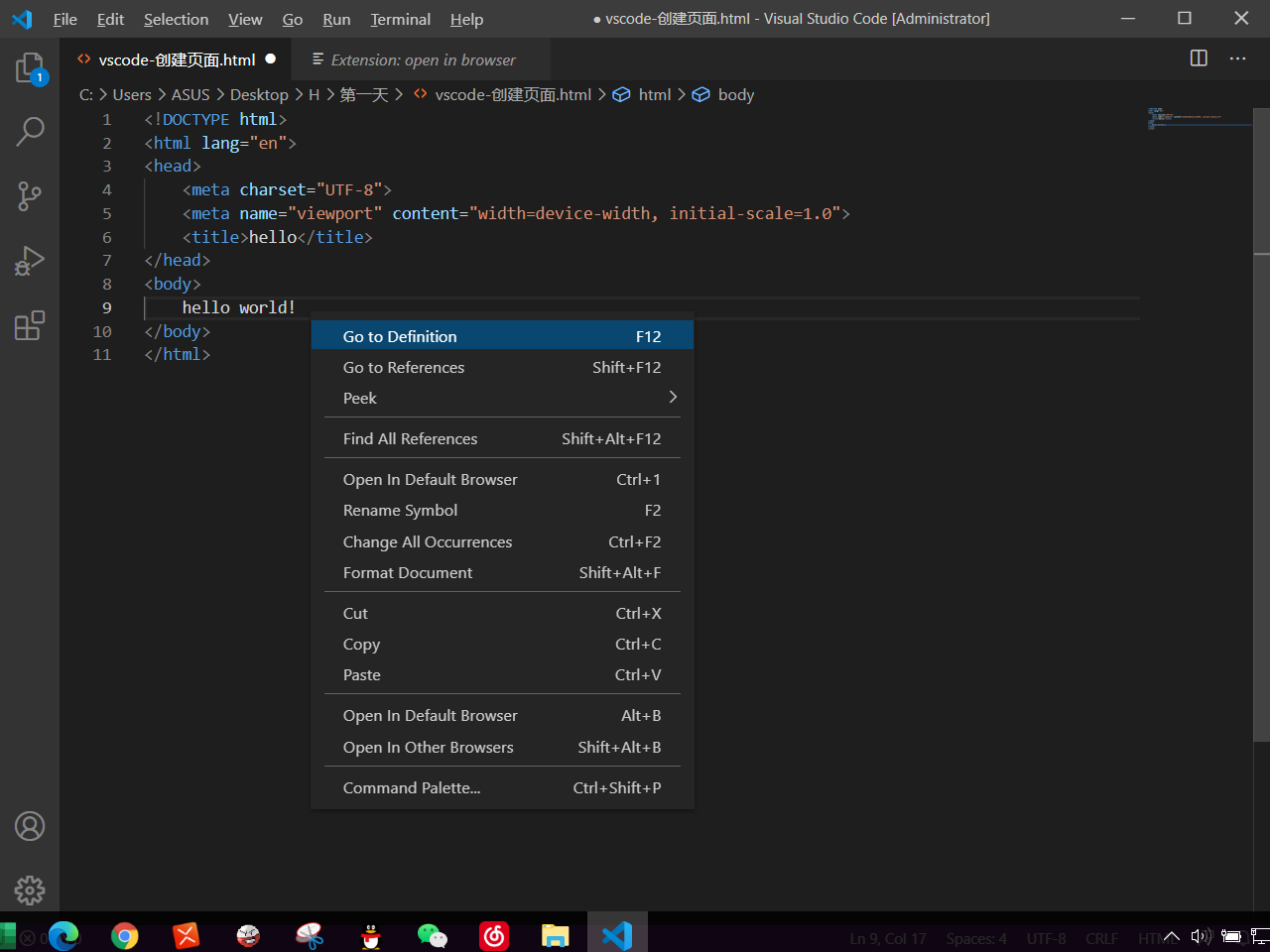
Task: Open the orange X app in taskbar
Action: pos(187,935)
